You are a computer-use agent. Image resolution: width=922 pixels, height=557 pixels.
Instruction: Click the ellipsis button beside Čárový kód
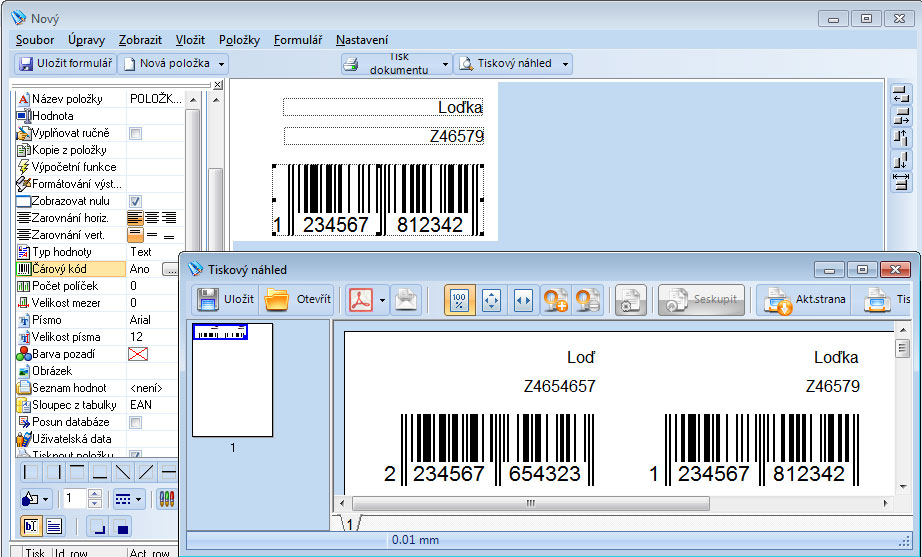point(170,269)
